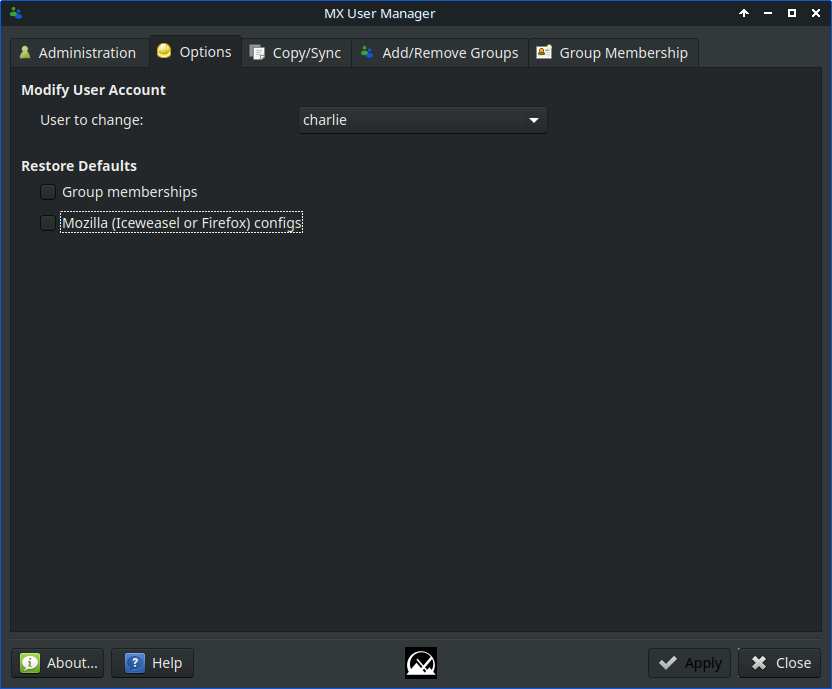This screenshot has width=832, height=689.
Task: Select the Options tab
Action: 195,52
